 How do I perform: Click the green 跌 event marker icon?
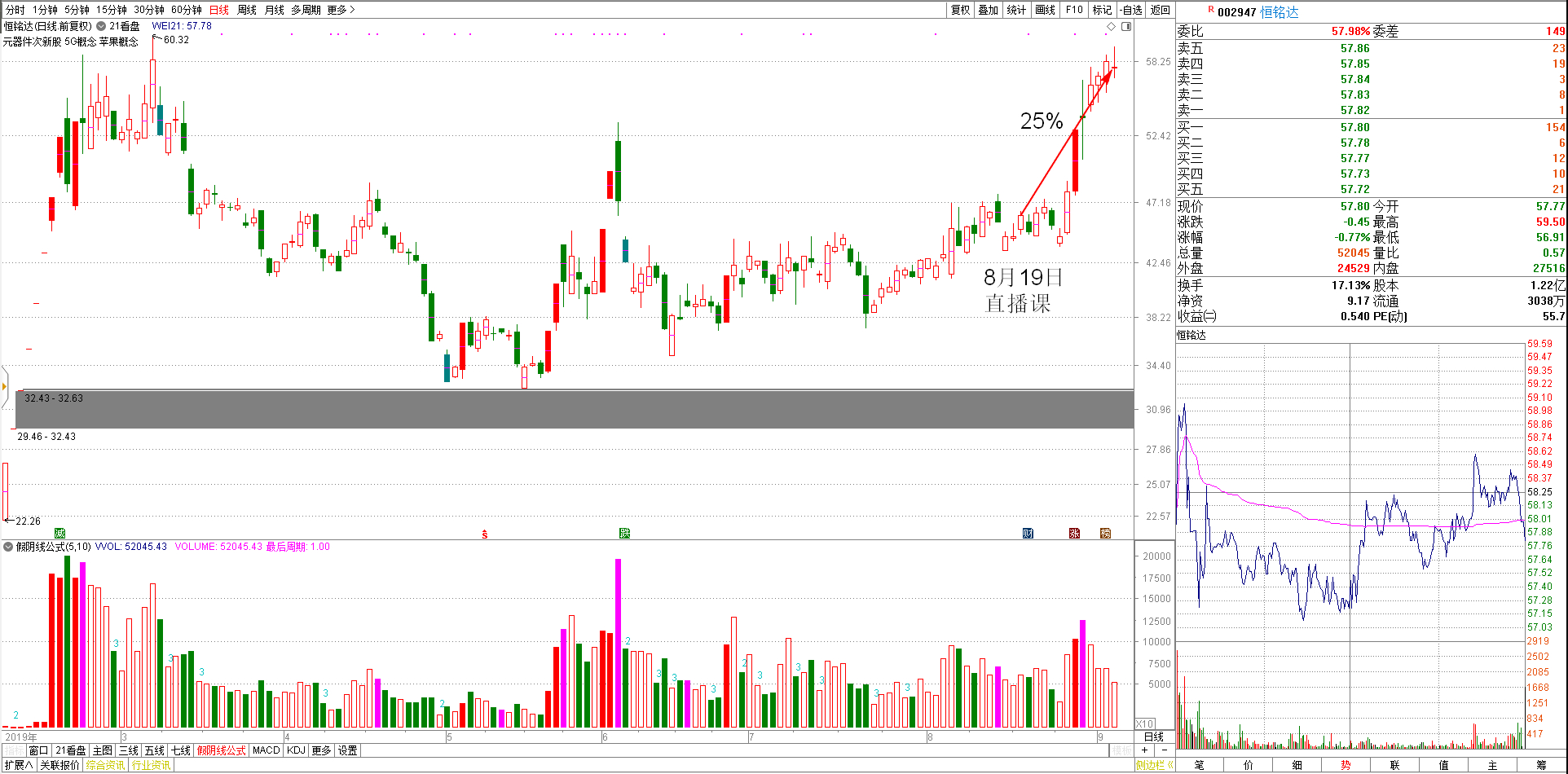(x=624, y=533)
